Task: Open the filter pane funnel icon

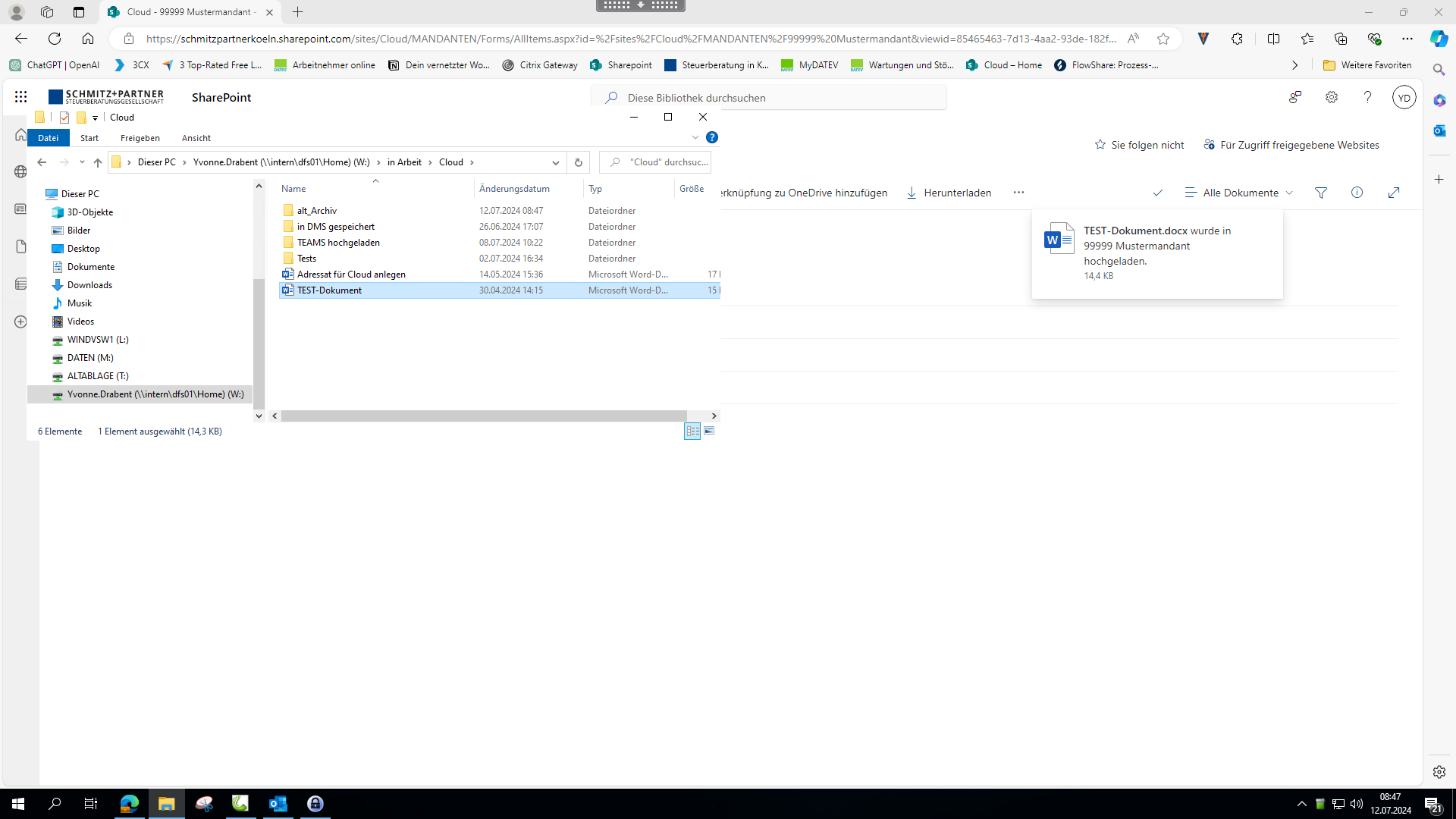Action: coord(1320,193)
